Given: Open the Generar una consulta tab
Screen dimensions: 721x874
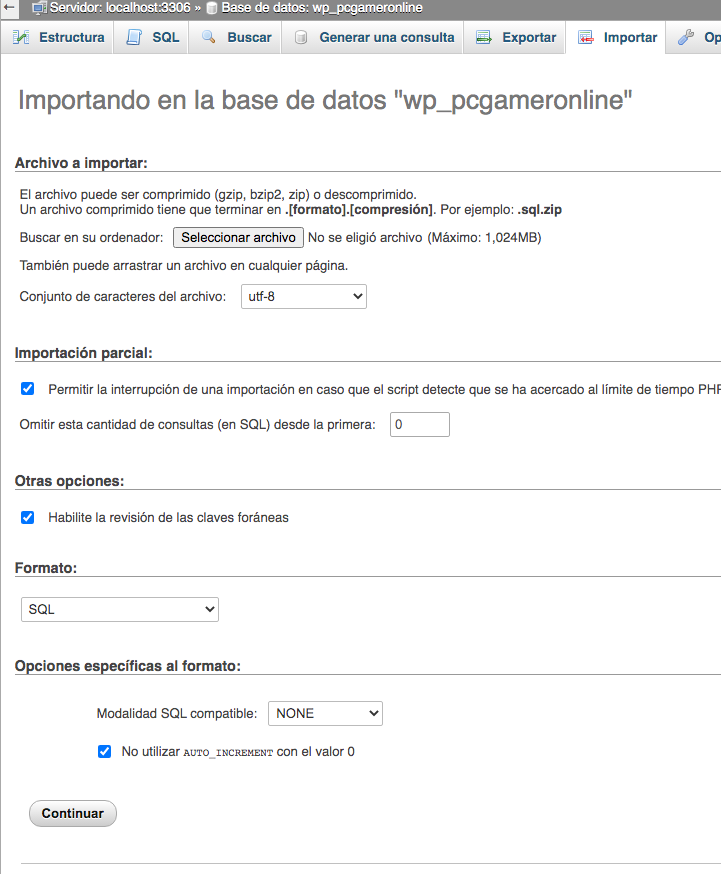Looking at the screenshot, I should coord(386,38).
